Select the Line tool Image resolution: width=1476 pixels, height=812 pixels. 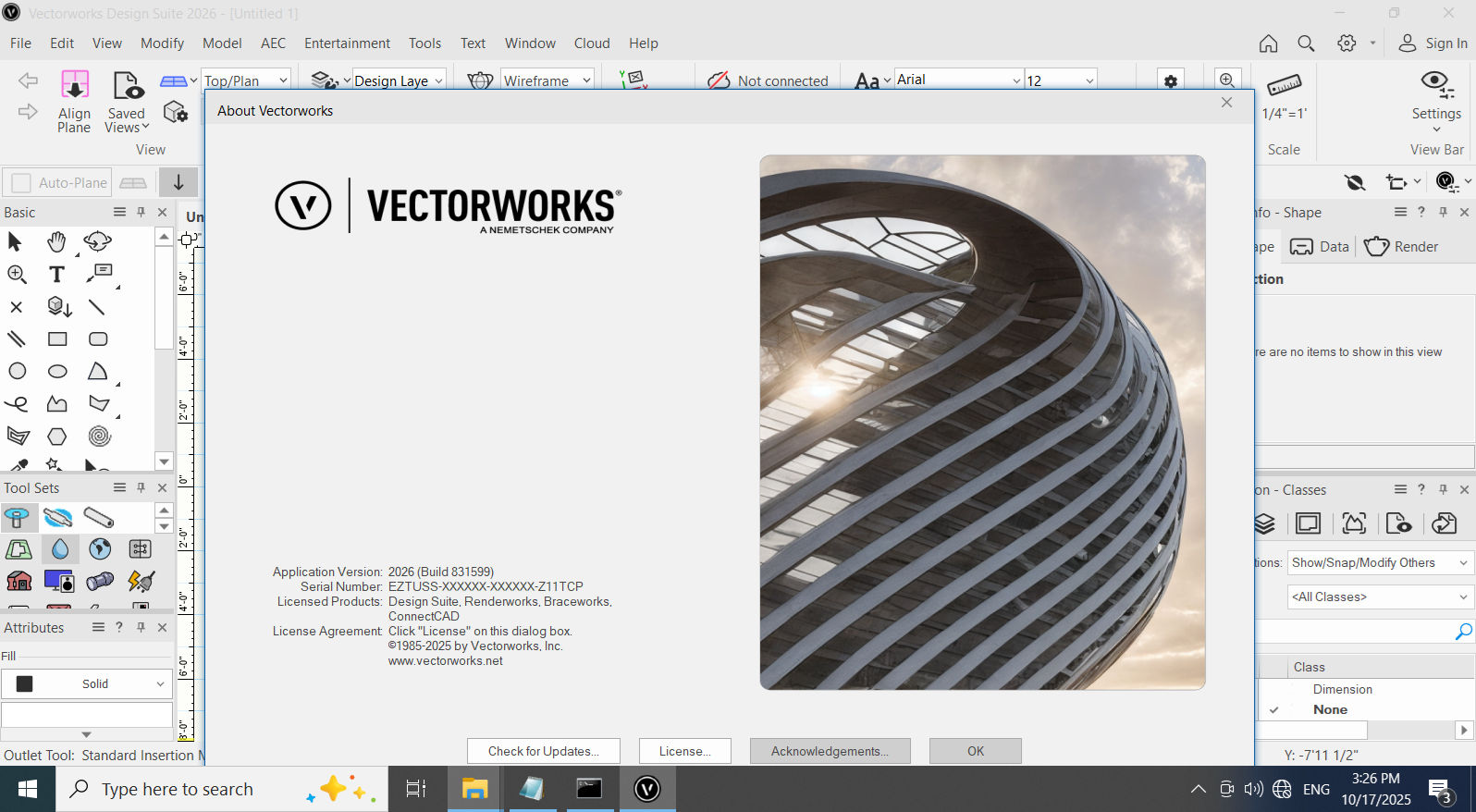click(97, 307)
